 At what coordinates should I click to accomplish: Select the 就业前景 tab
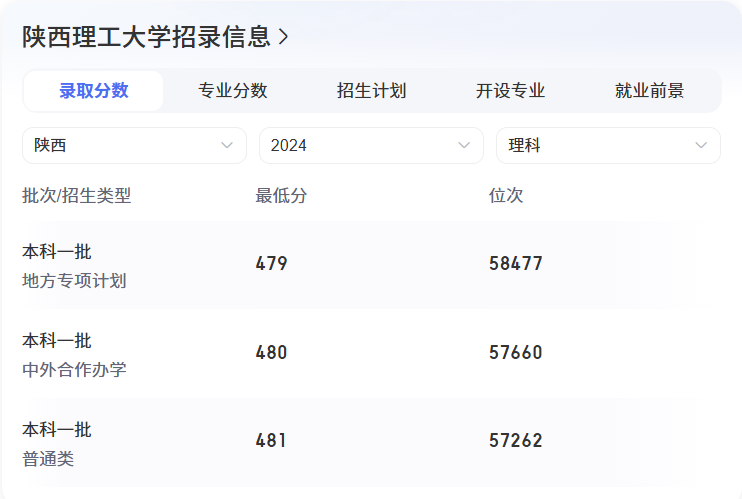[649, 91]
